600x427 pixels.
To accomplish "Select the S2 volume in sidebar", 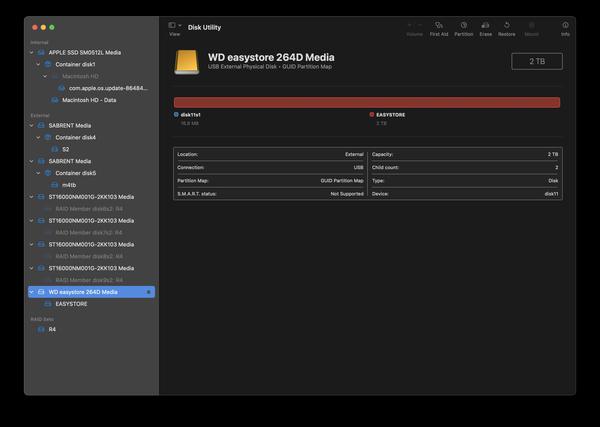I will point(65,149).
